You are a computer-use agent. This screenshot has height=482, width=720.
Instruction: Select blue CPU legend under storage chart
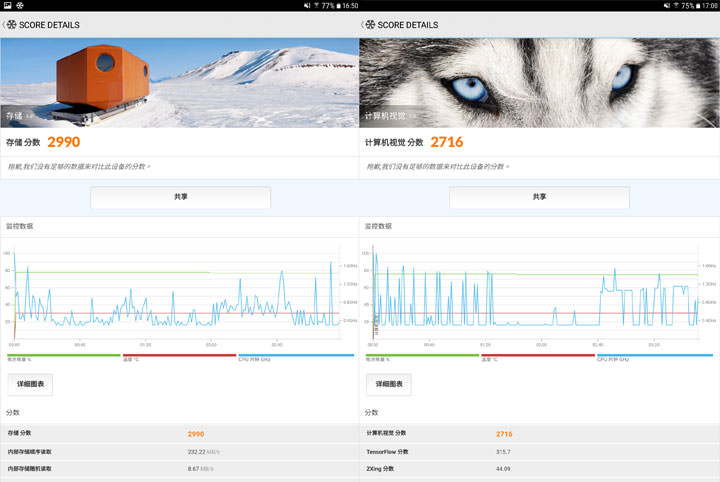click(x=295, y=356)
